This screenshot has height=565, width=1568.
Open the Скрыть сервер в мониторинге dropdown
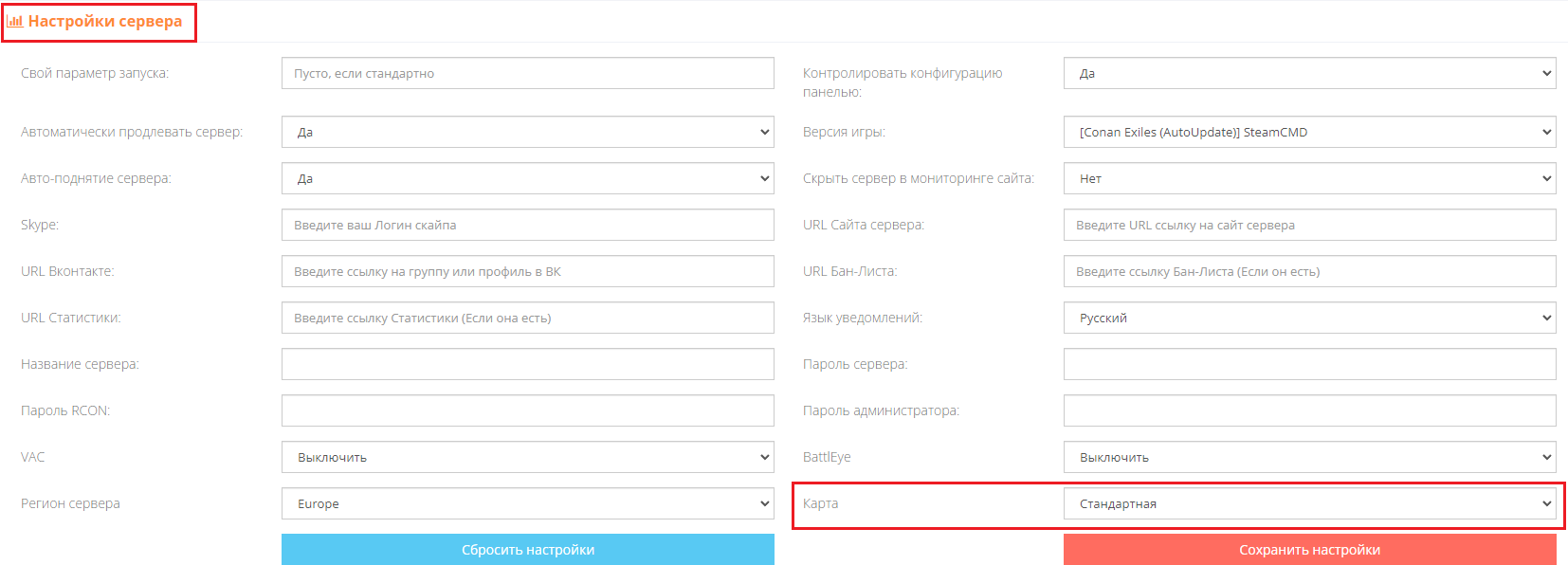[x=1310, y=178]
